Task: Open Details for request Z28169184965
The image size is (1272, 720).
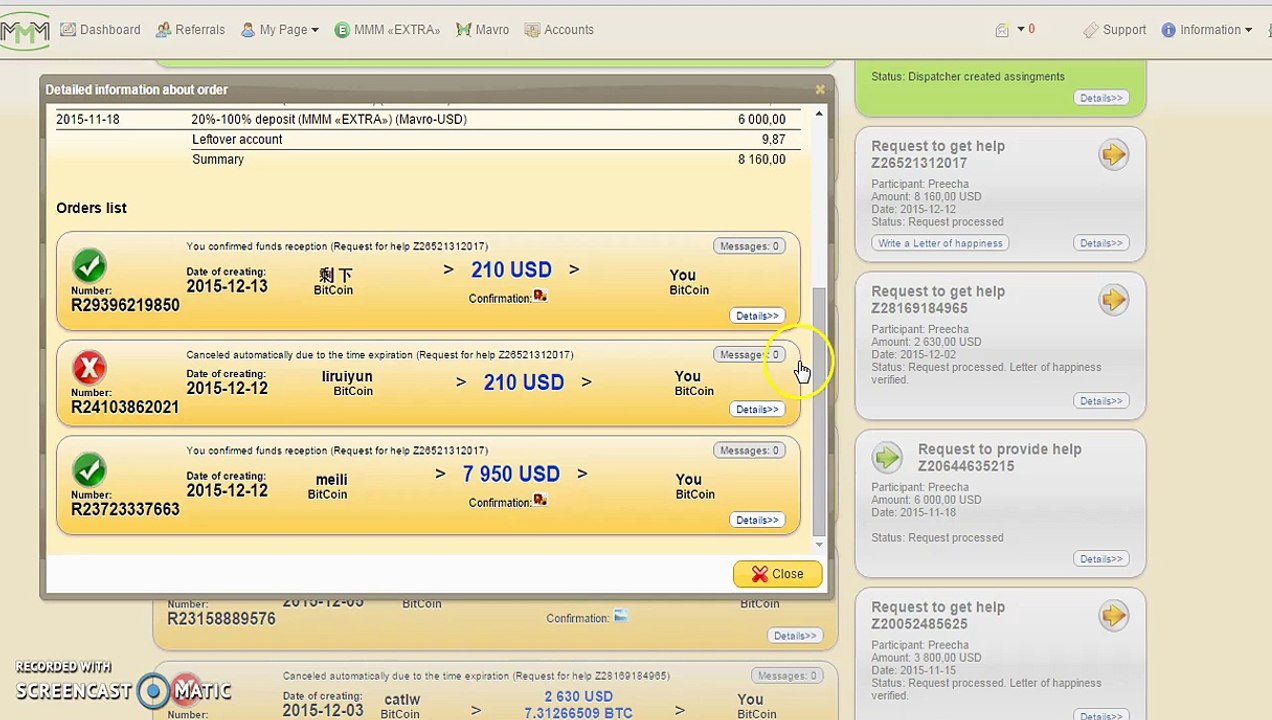Action: click(x=1101, y=401)
